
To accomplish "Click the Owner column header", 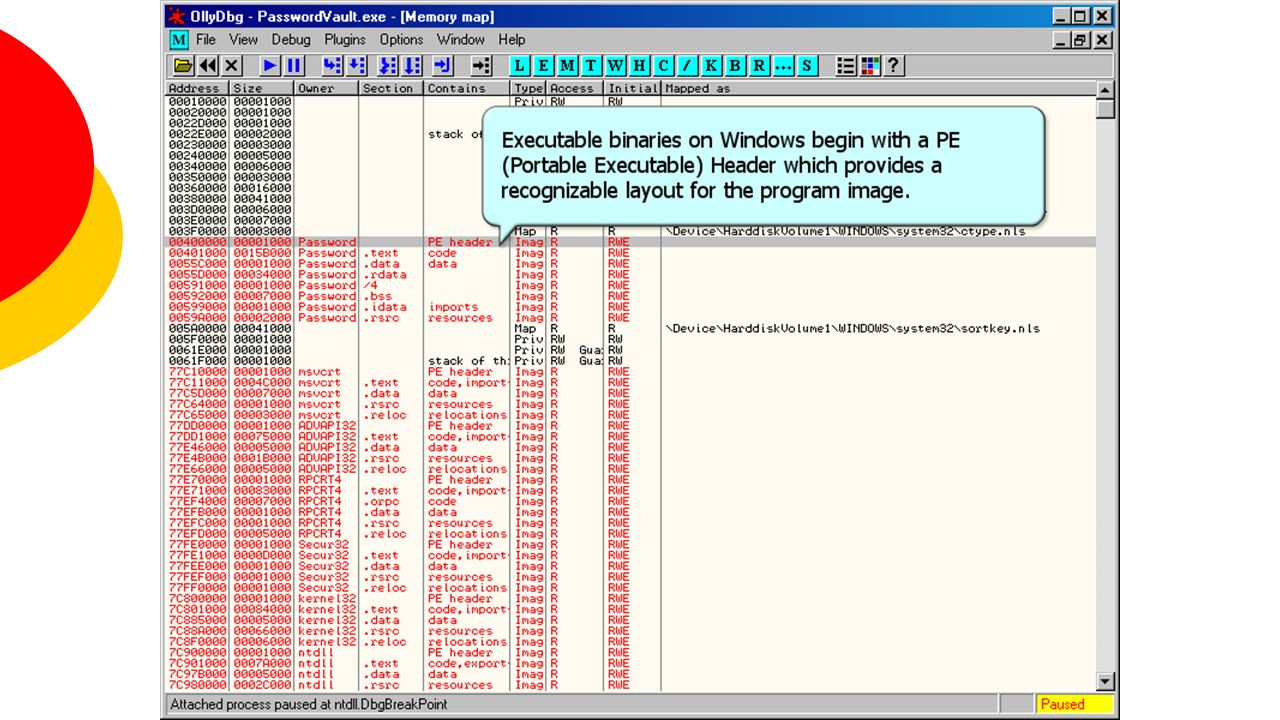I will [326, 88].
